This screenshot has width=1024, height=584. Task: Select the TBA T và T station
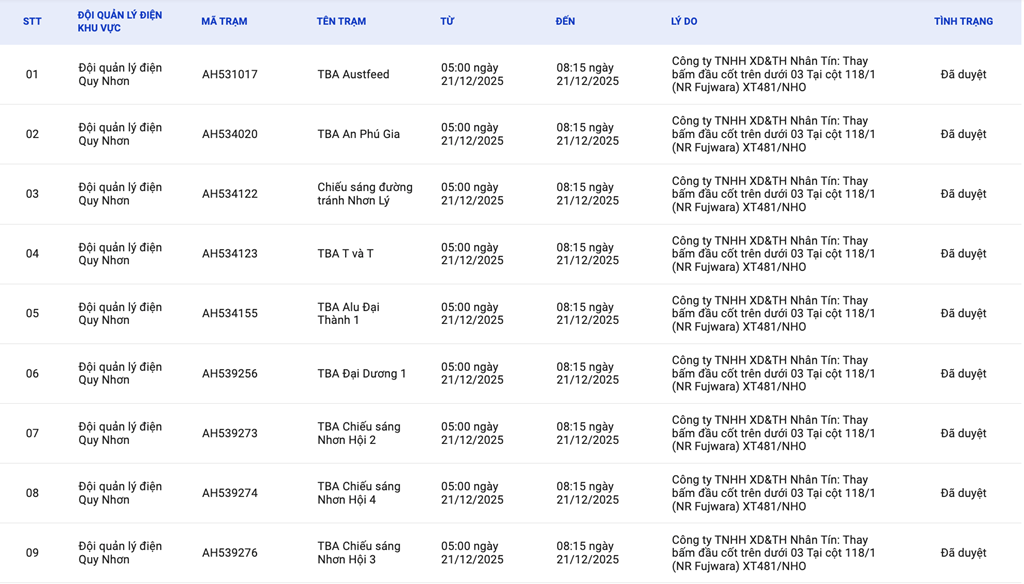tap(345, 254)
